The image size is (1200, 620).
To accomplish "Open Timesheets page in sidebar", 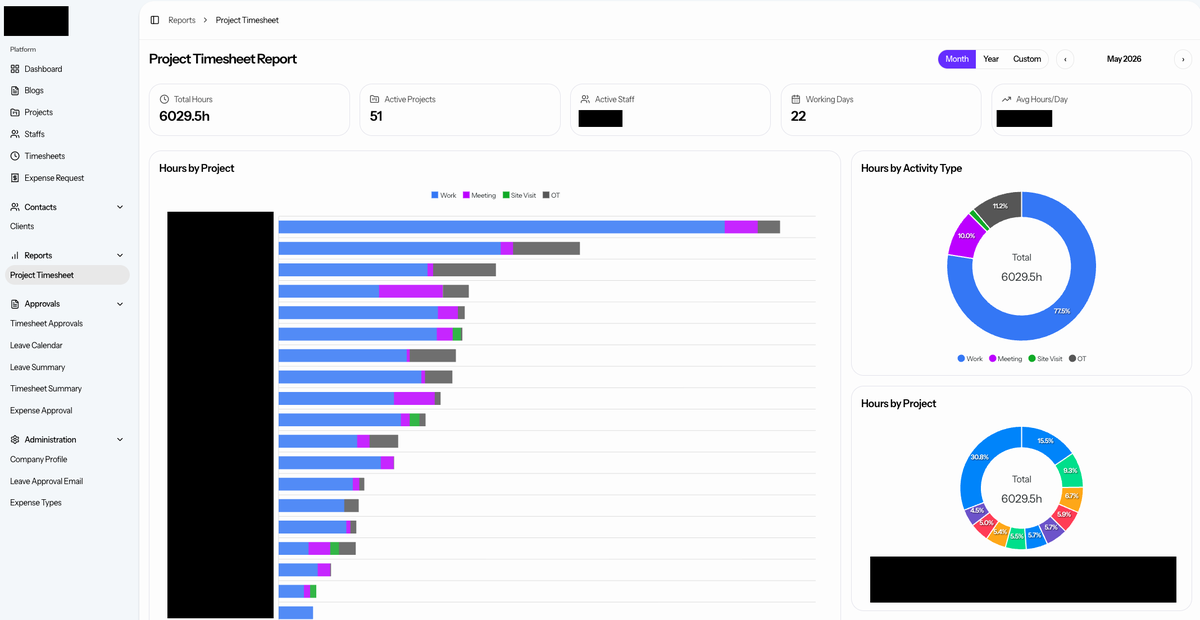I will click(45, 156).
